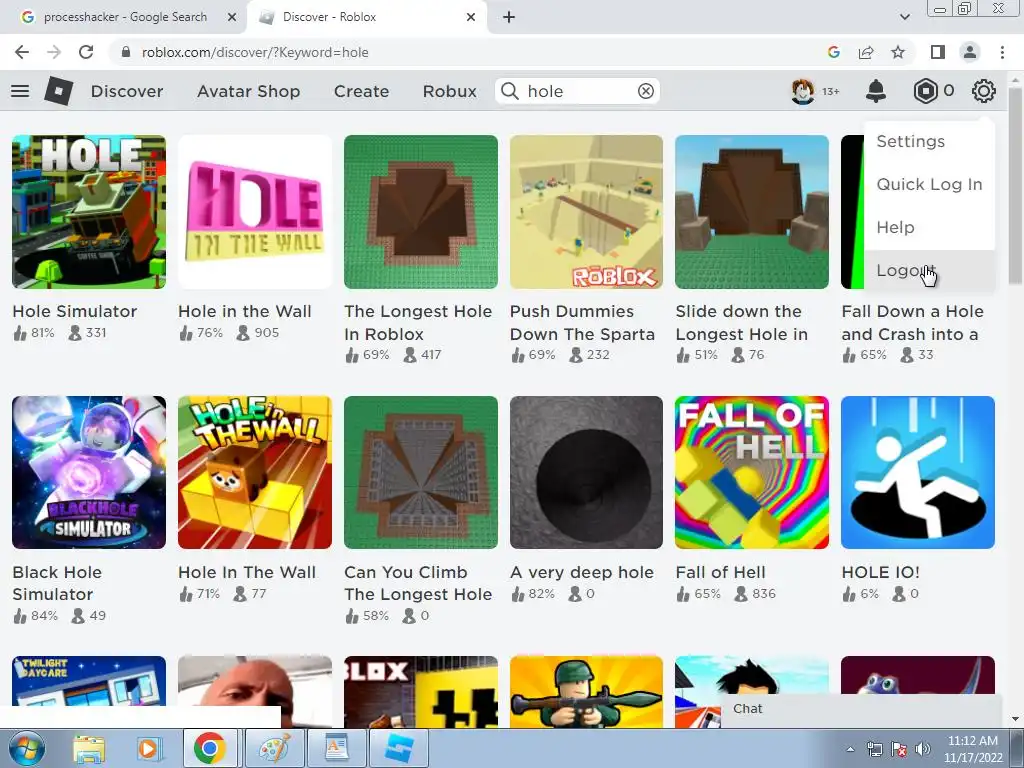Open the Chrome profile icon

(970, 52)
